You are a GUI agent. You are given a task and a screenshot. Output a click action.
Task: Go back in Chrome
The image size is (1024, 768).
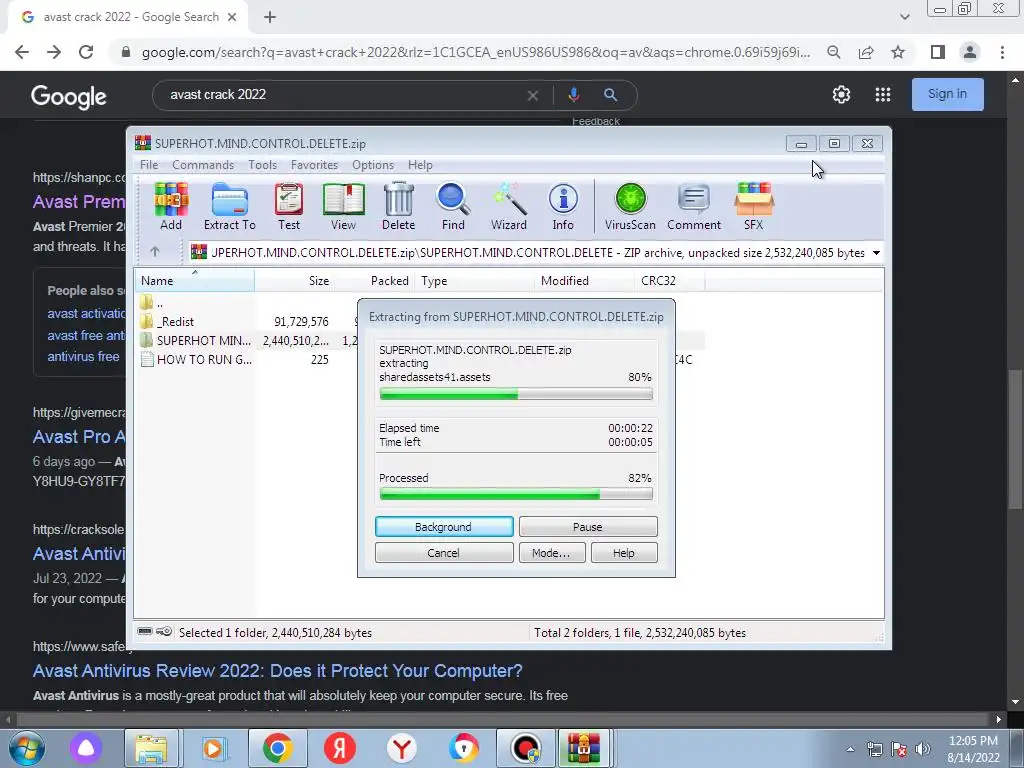(x=22, y=52)
